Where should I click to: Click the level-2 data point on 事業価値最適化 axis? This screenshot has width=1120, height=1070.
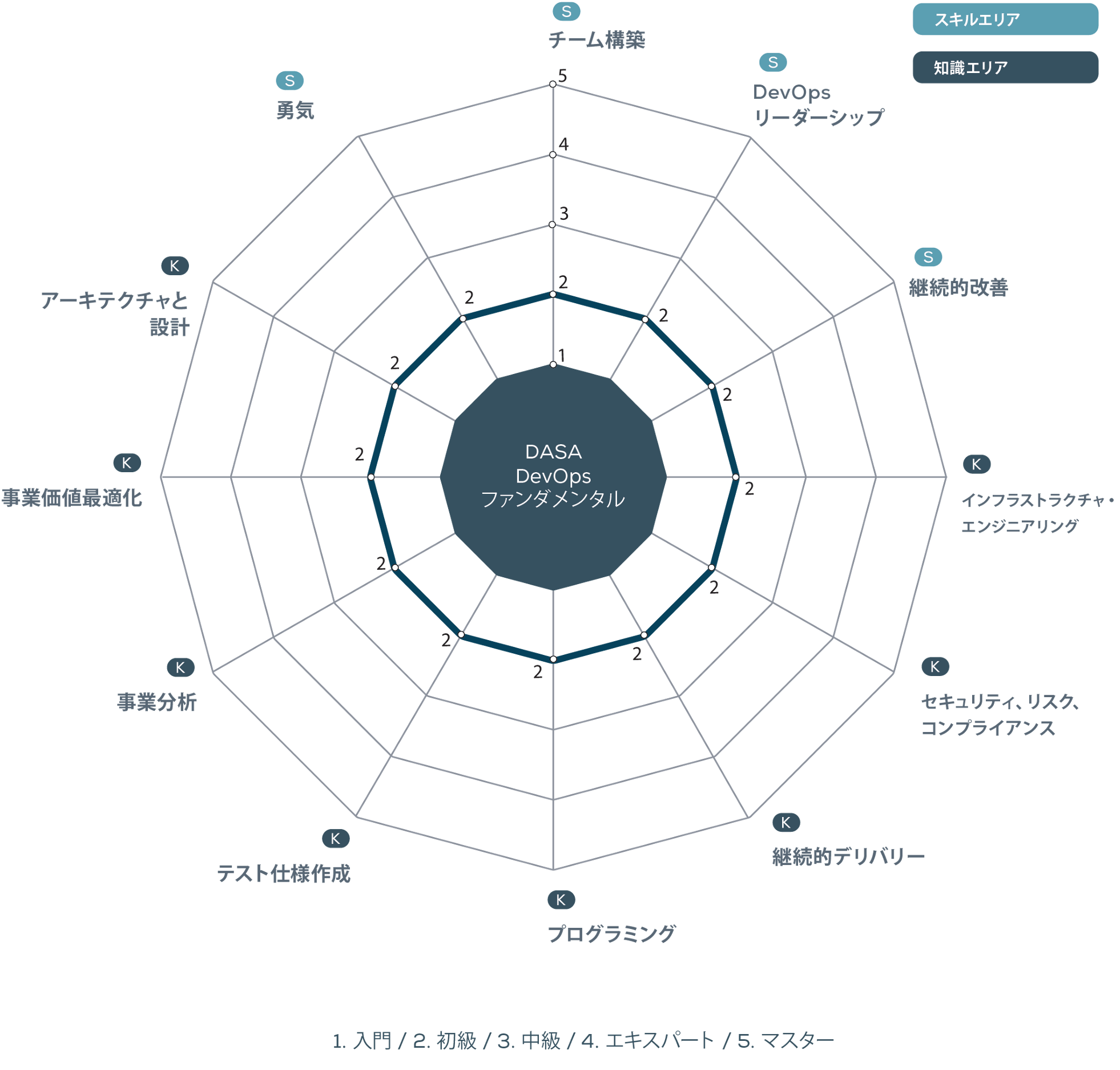[370, 477]
